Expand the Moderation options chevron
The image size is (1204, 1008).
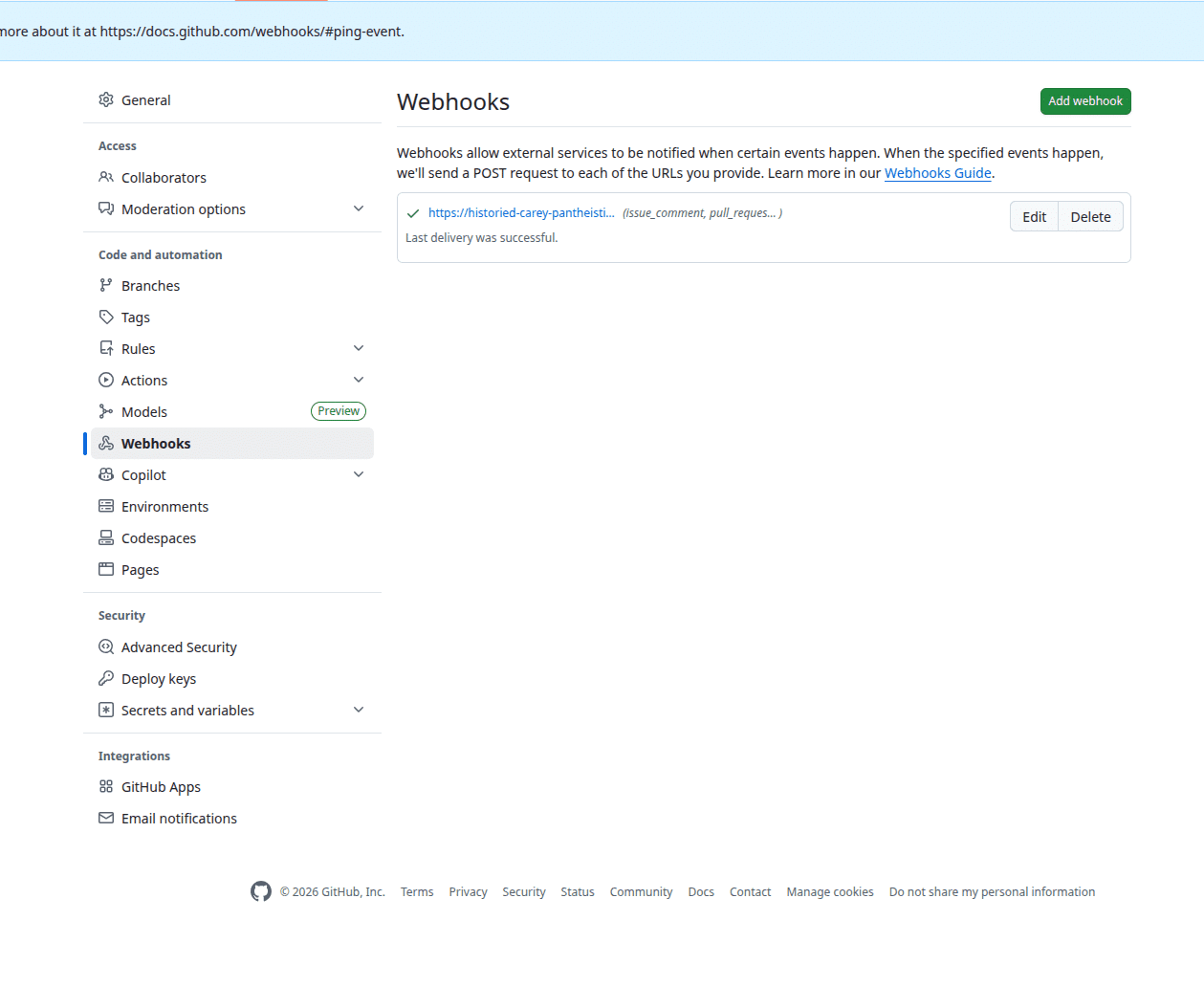(359, 208)
